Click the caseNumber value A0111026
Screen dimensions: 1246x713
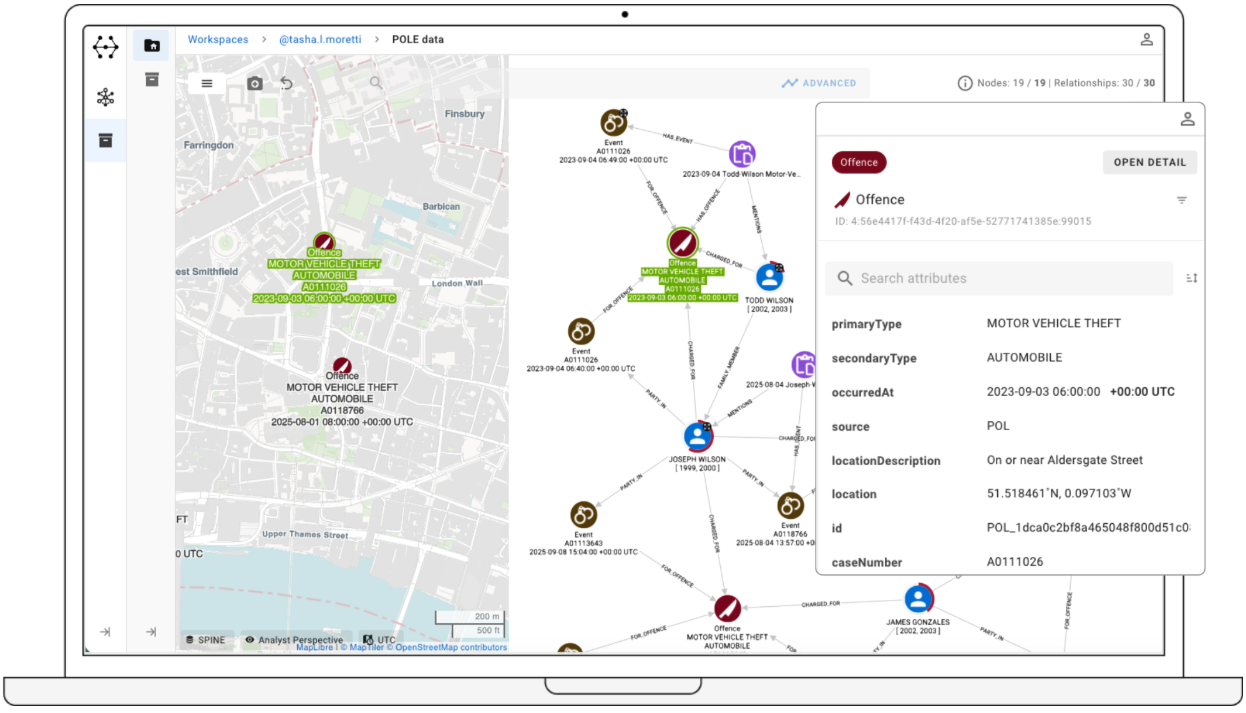pyautogui.click(x=1015, y=562)
